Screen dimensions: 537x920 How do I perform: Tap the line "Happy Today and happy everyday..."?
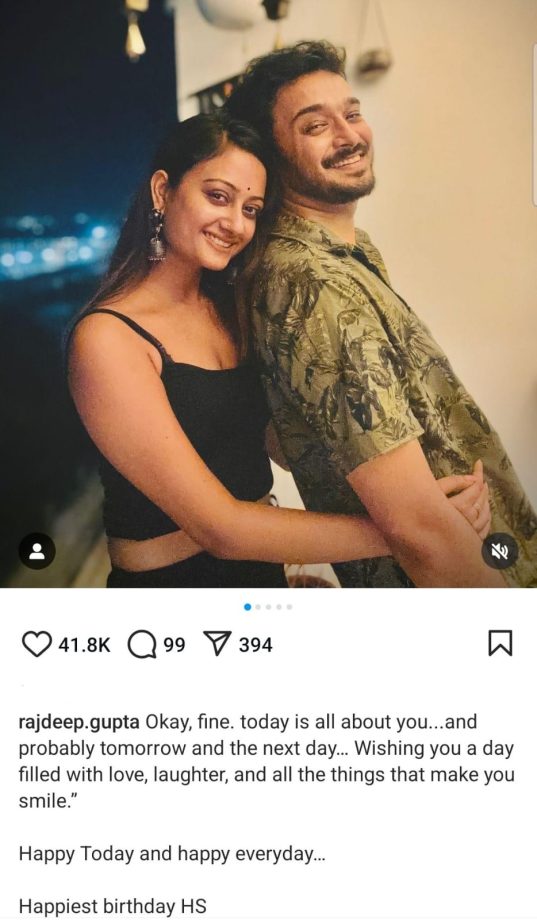coord(172,854)
